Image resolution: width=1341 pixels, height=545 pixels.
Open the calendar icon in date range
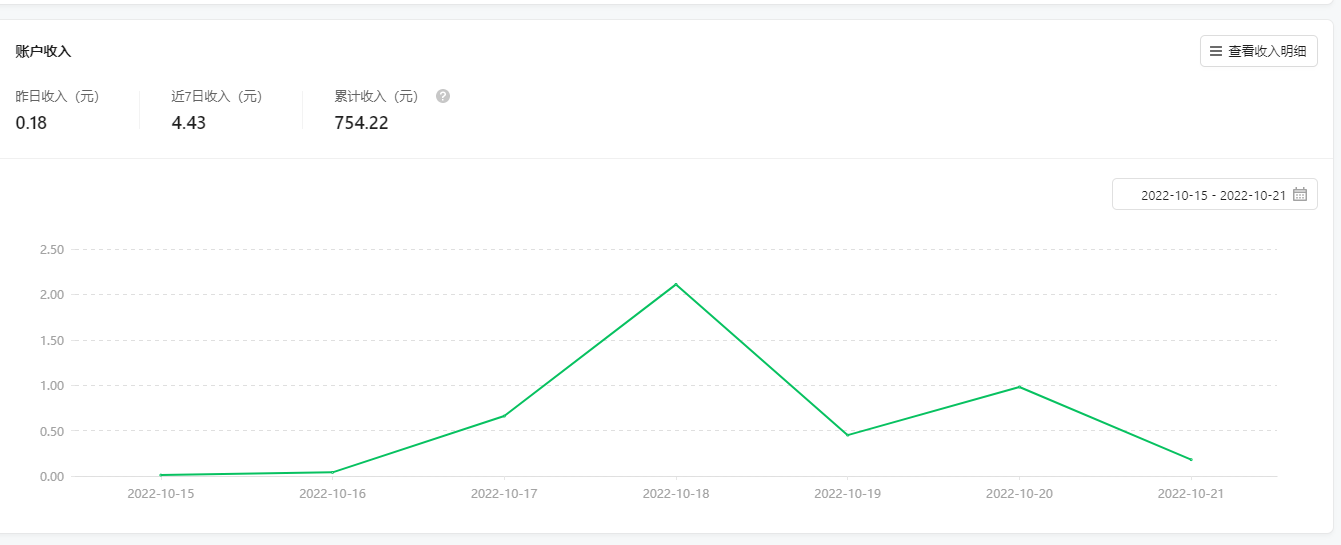point(1300,195)
